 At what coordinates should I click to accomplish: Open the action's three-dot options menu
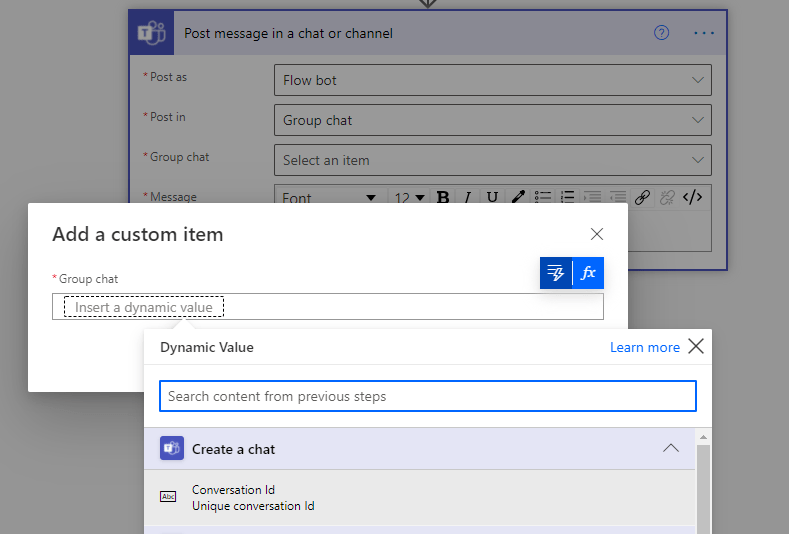click(x=704, y=33)
